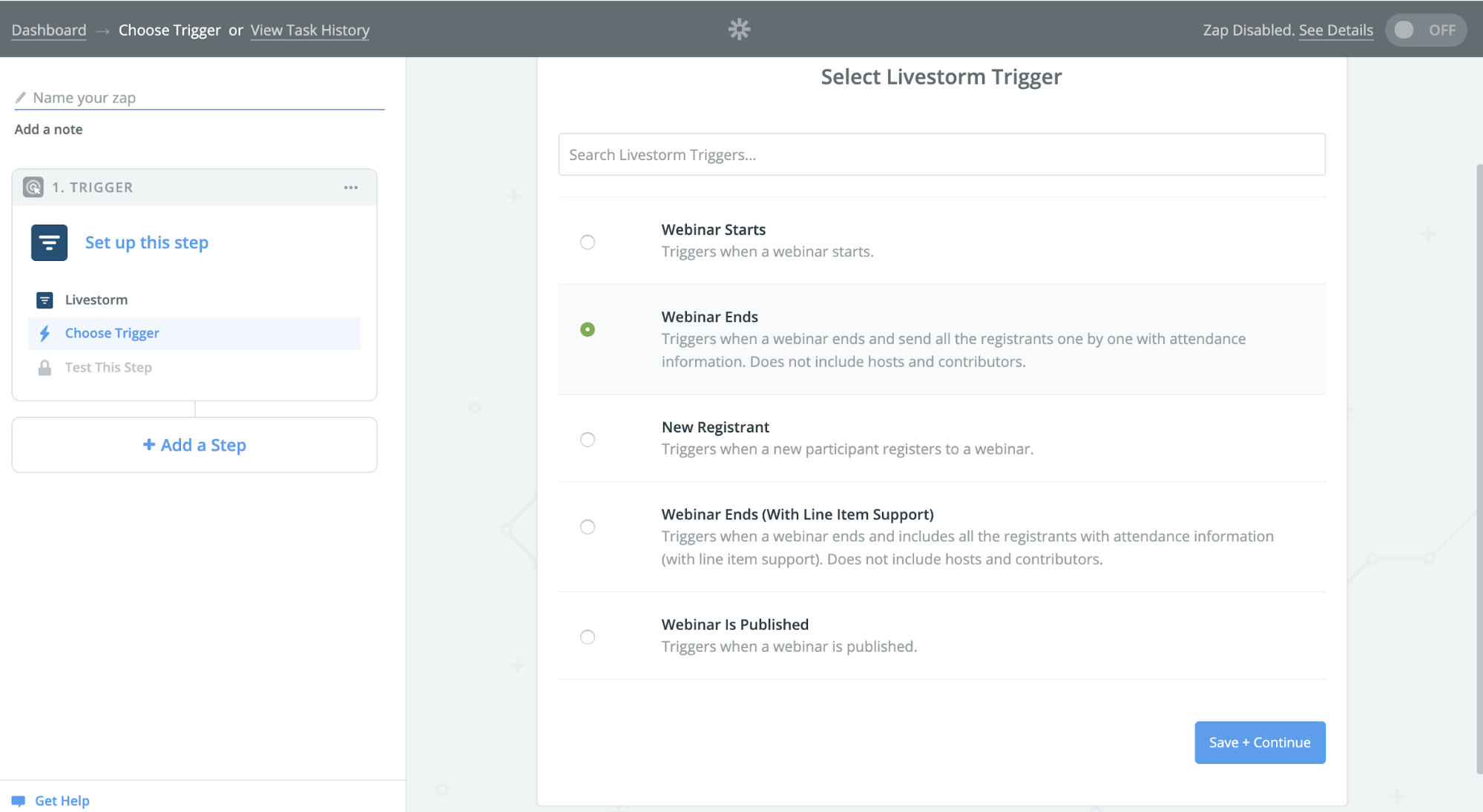Select the Webinar Is Published radio button
This screenshot has height=812, width=1483.
[x=588, y=637]
